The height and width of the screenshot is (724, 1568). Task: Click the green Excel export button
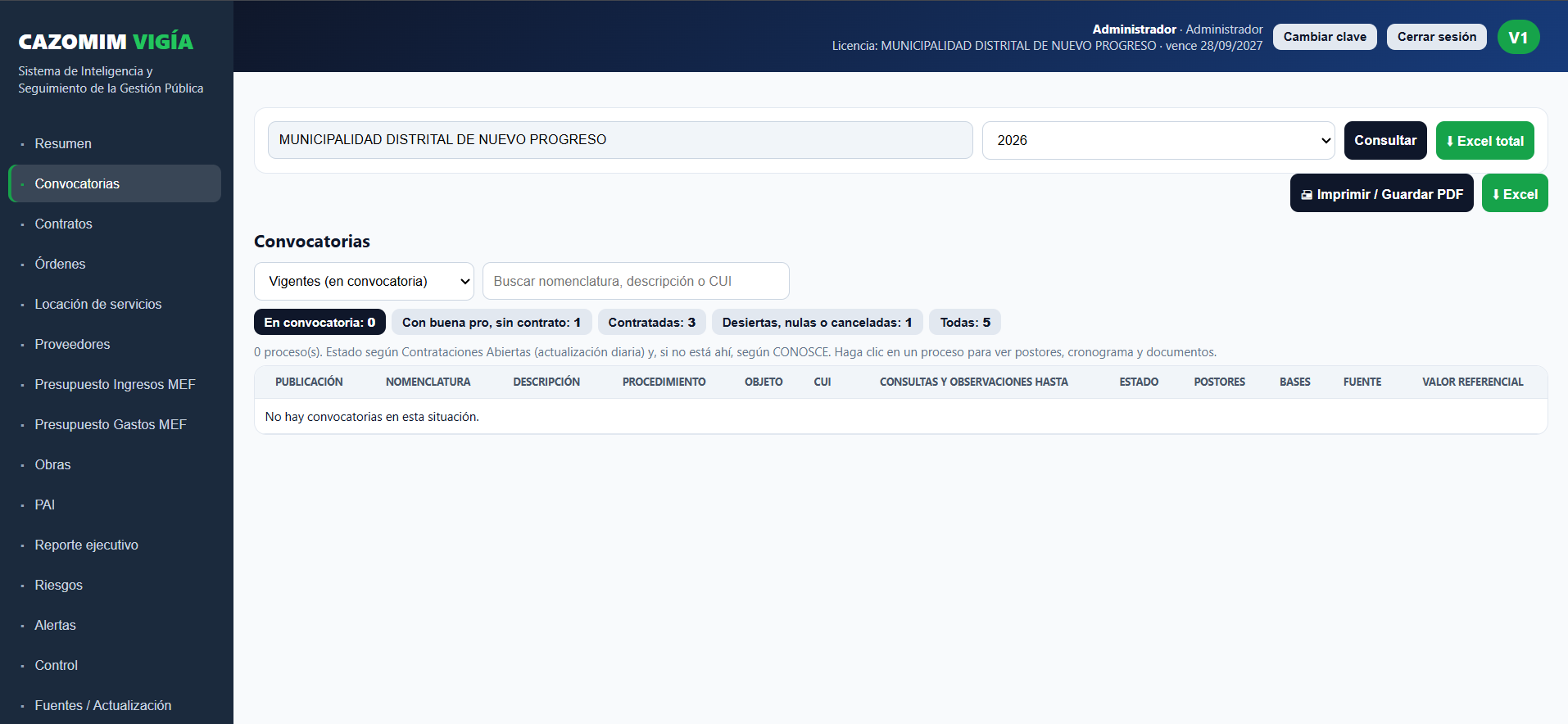tap(1515, 193)
